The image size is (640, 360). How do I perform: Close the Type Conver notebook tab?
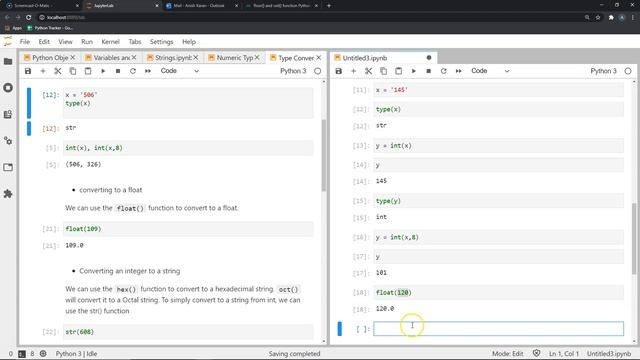pos(319,58)
